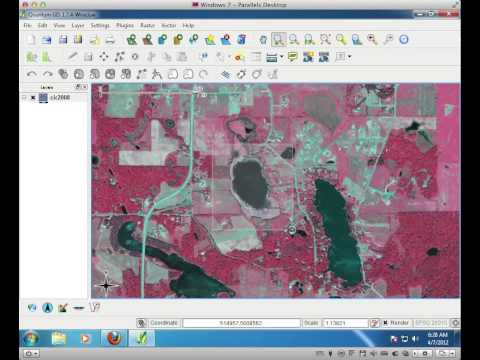Click the Quantum GIS taskbar button
480x360 pixels.
coord(142,338)
